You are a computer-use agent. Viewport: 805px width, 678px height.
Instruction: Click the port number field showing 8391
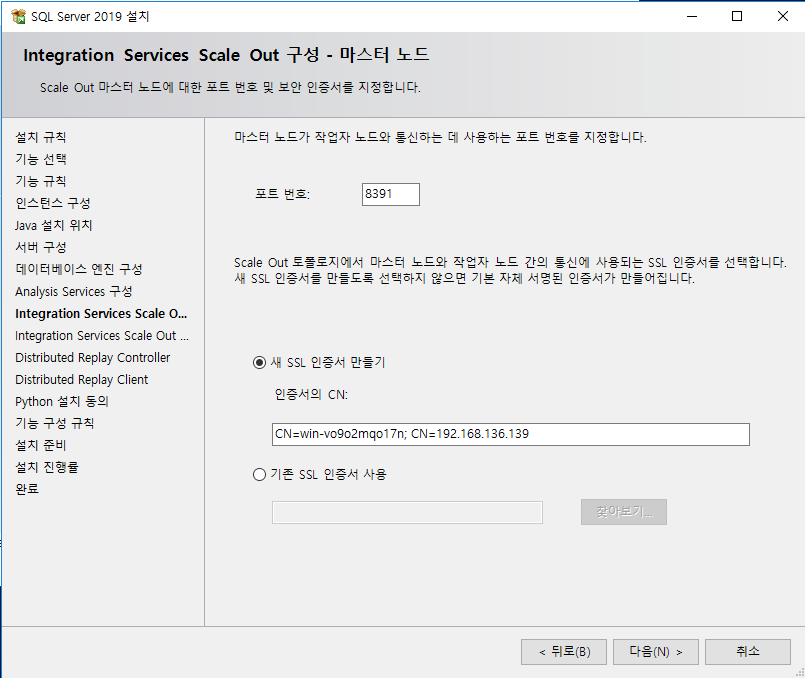click(x=391, y=195)
